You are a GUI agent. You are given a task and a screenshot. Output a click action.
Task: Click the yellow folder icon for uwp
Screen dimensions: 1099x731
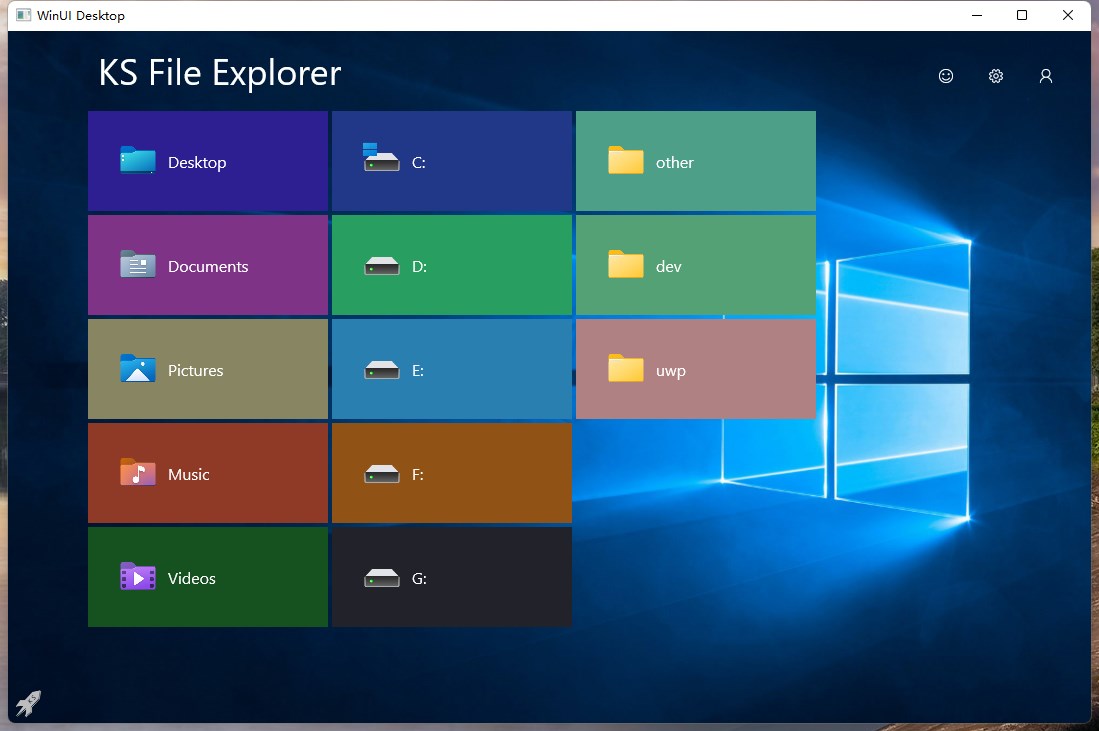[625, 368]
